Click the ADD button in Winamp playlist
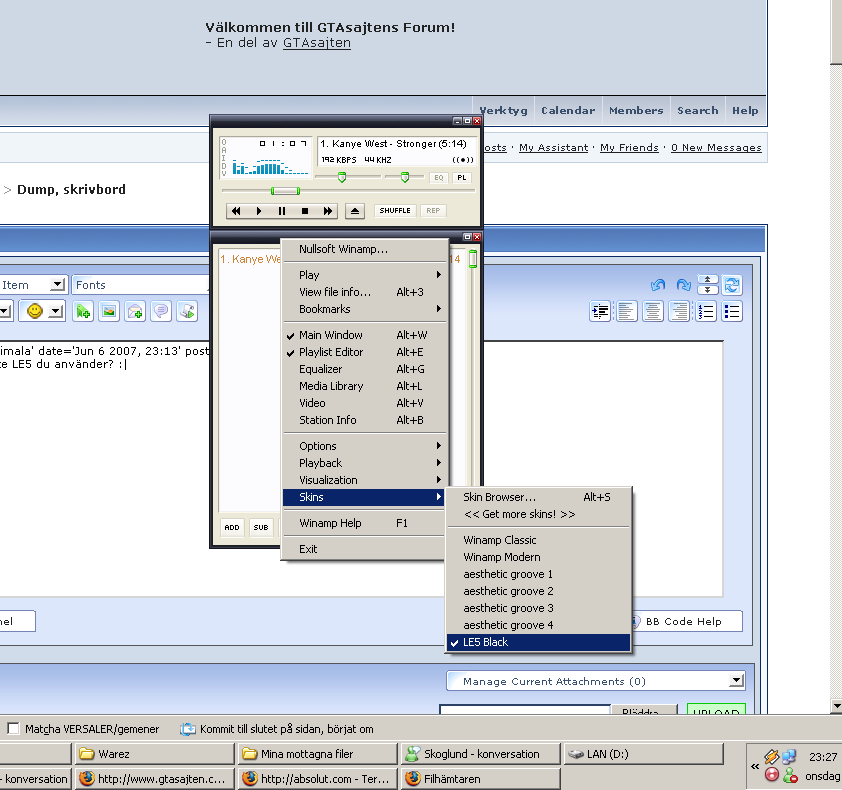Viewport: 842px width, 790px height. point(232,527)
